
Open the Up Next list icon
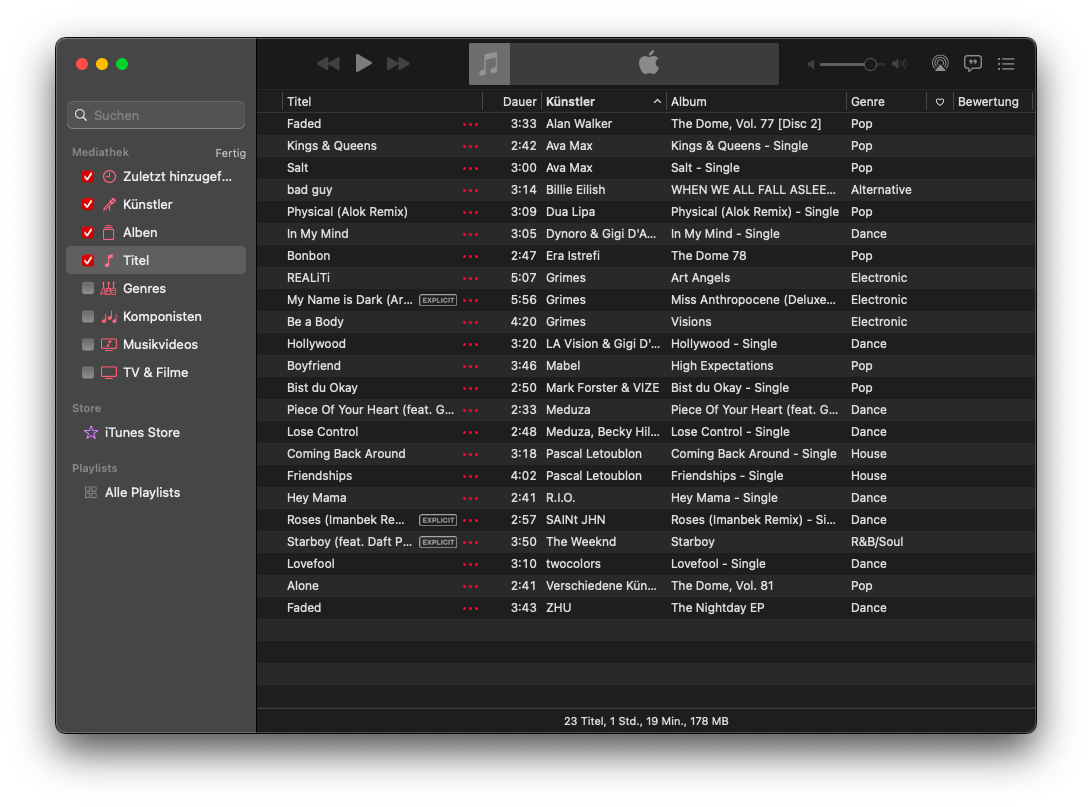pos(1006,64)
